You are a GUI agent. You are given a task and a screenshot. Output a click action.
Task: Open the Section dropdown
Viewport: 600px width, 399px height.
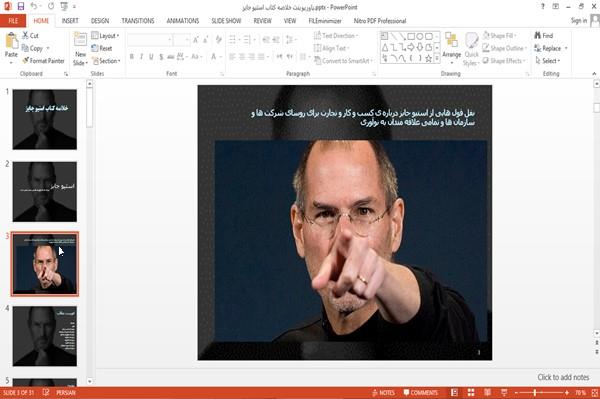pos(106,61)
